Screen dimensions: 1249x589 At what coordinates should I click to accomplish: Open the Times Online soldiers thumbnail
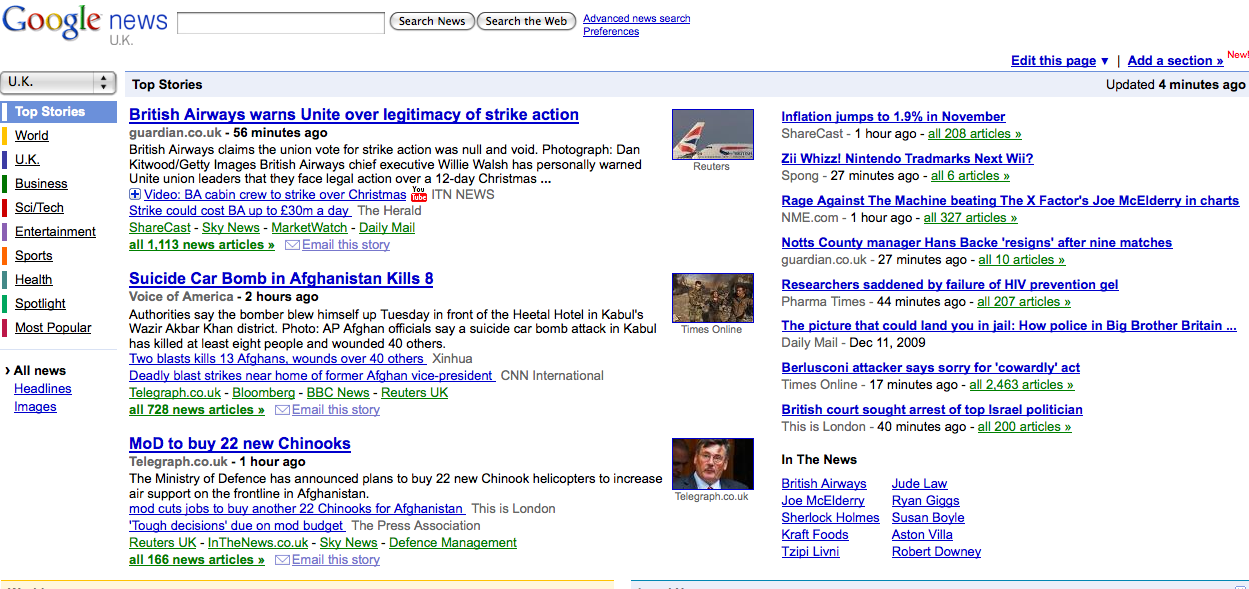pyautogui.click(x=712, y=298)
